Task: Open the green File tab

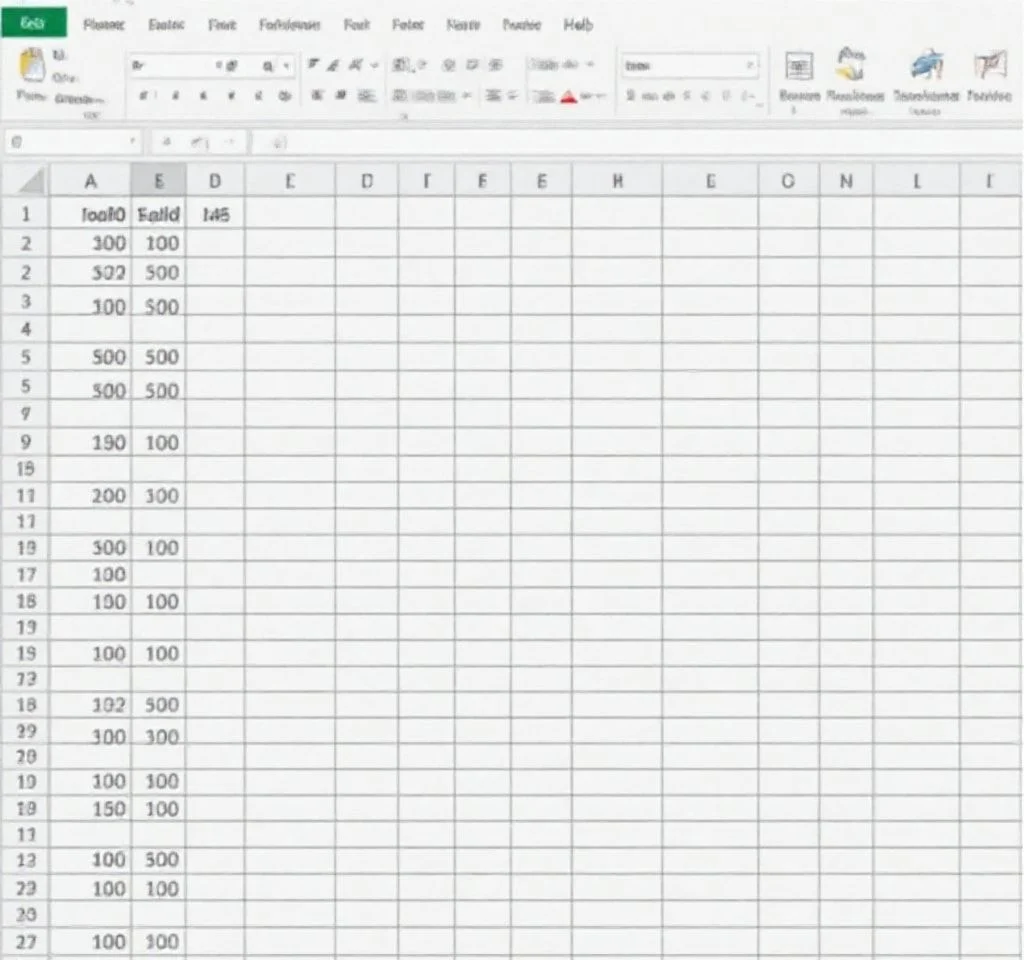Action: [34, 23]
